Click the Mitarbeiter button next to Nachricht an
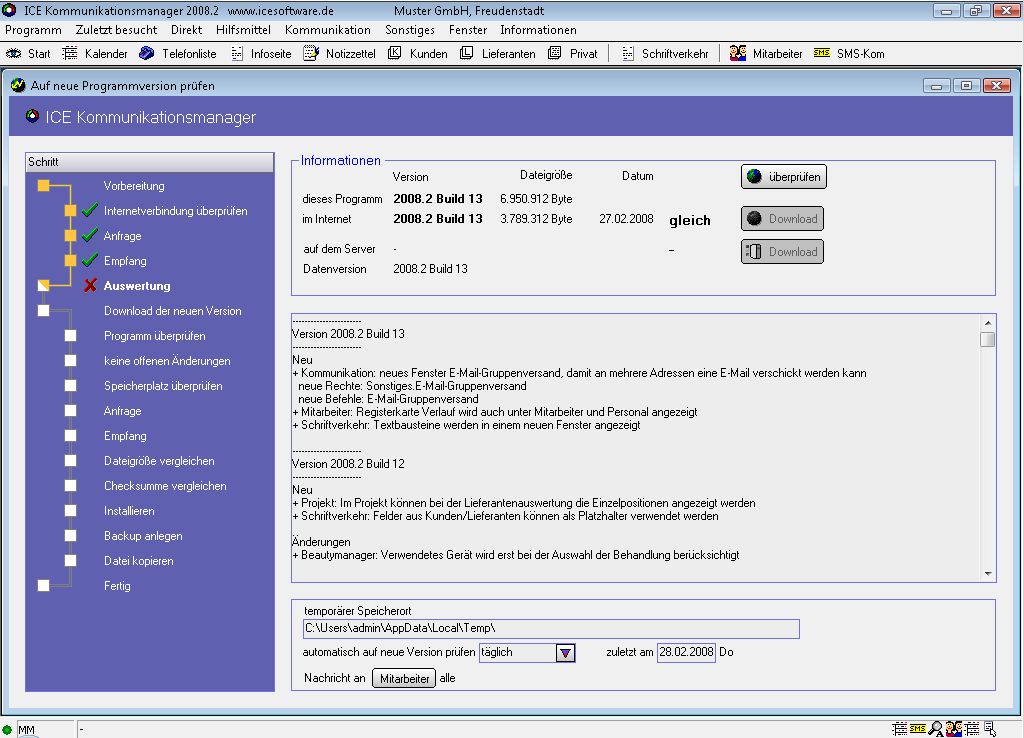The image size is (1024, 738). (404, 679)
